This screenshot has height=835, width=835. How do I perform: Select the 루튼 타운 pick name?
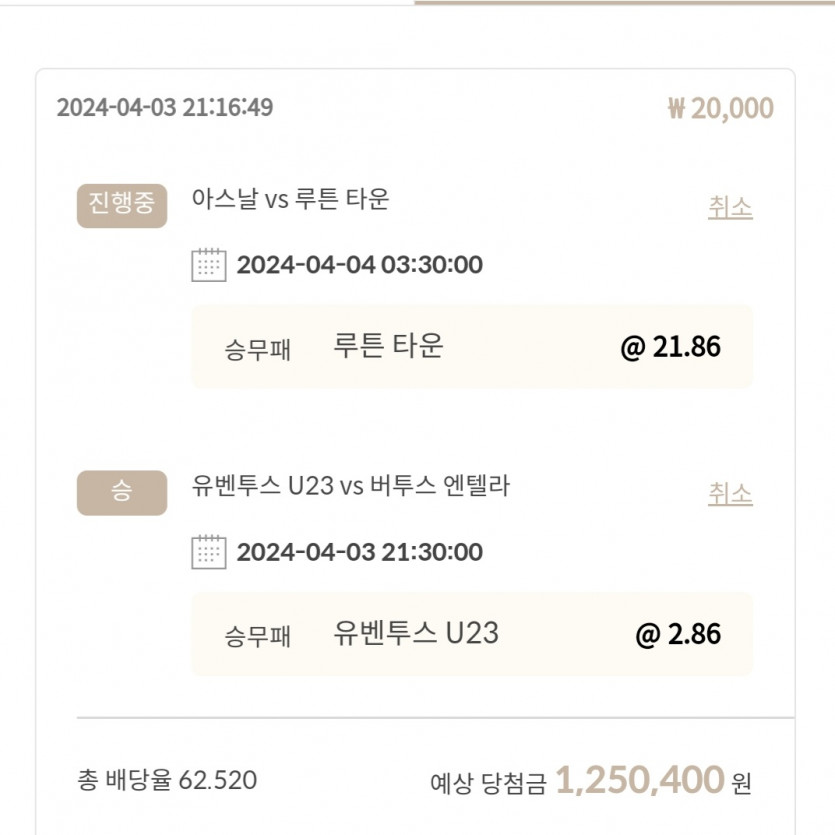388,345
